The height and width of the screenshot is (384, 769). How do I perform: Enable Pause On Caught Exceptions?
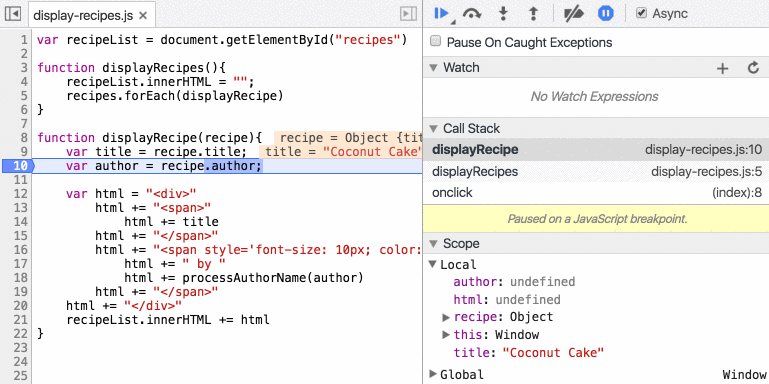point(435,41)
